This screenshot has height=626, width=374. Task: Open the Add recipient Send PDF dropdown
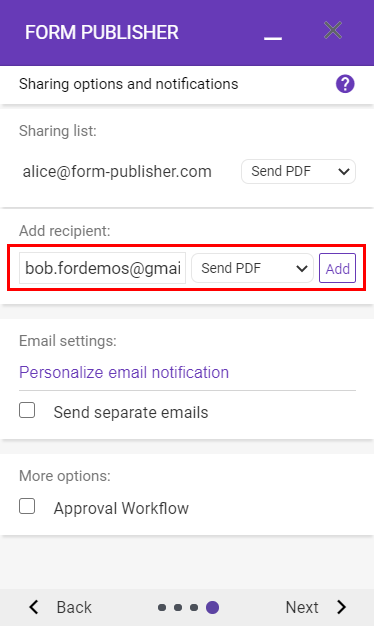[x=252, y=268]
